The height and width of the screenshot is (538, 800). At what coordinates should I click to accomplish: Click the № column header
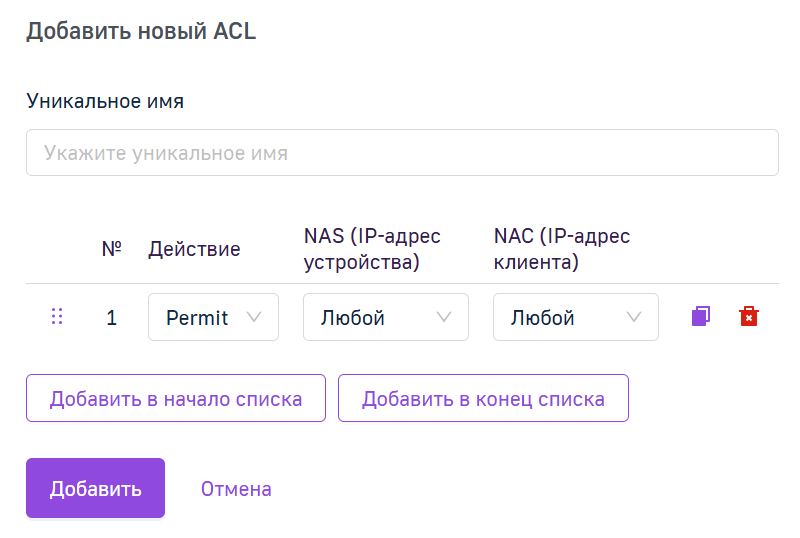pyautogui.click(x=112, y=249)
